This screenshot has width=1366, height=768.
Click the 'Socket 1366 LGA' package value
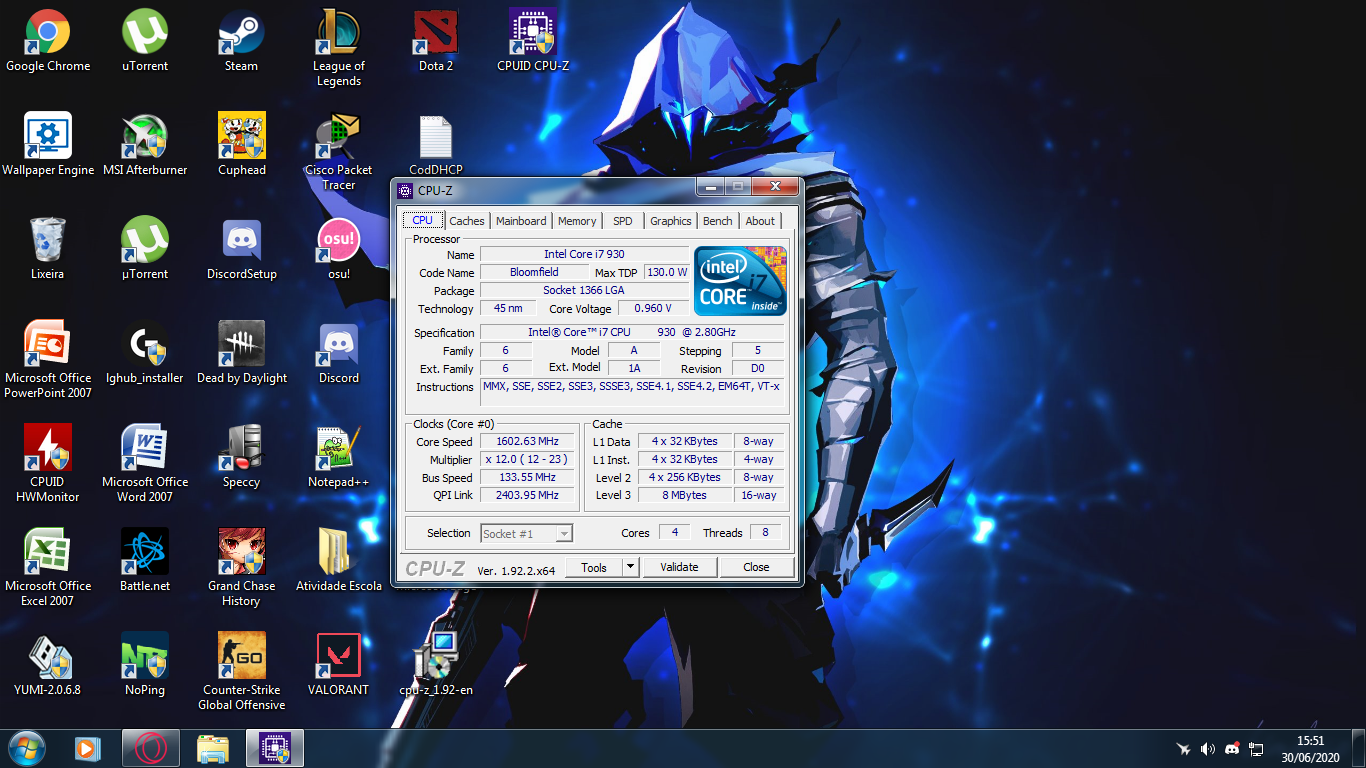tap(585, 290)
